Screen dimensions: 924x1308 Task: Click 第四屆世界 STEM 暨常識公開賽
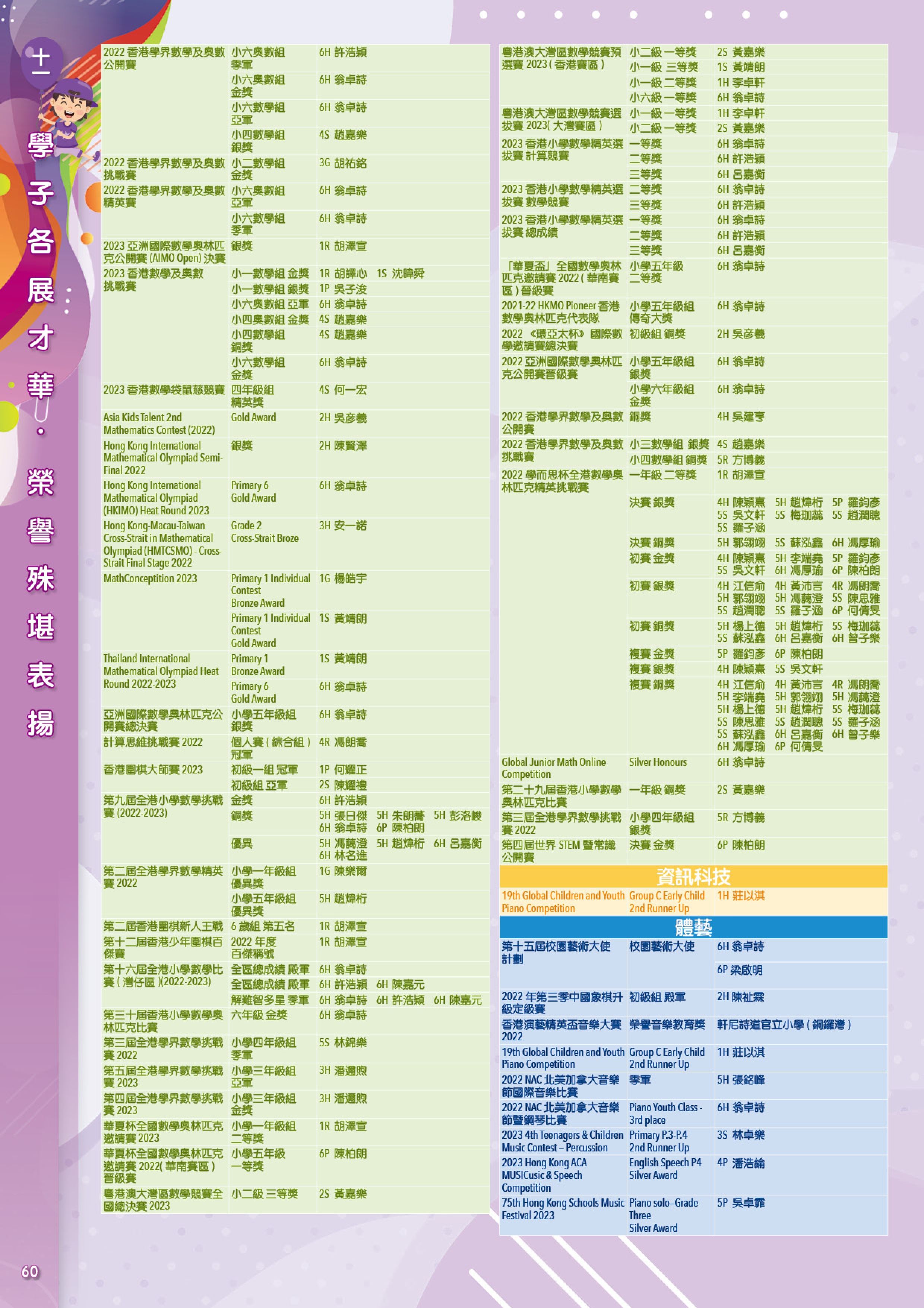pyautogui.click(x=558, y=851)
